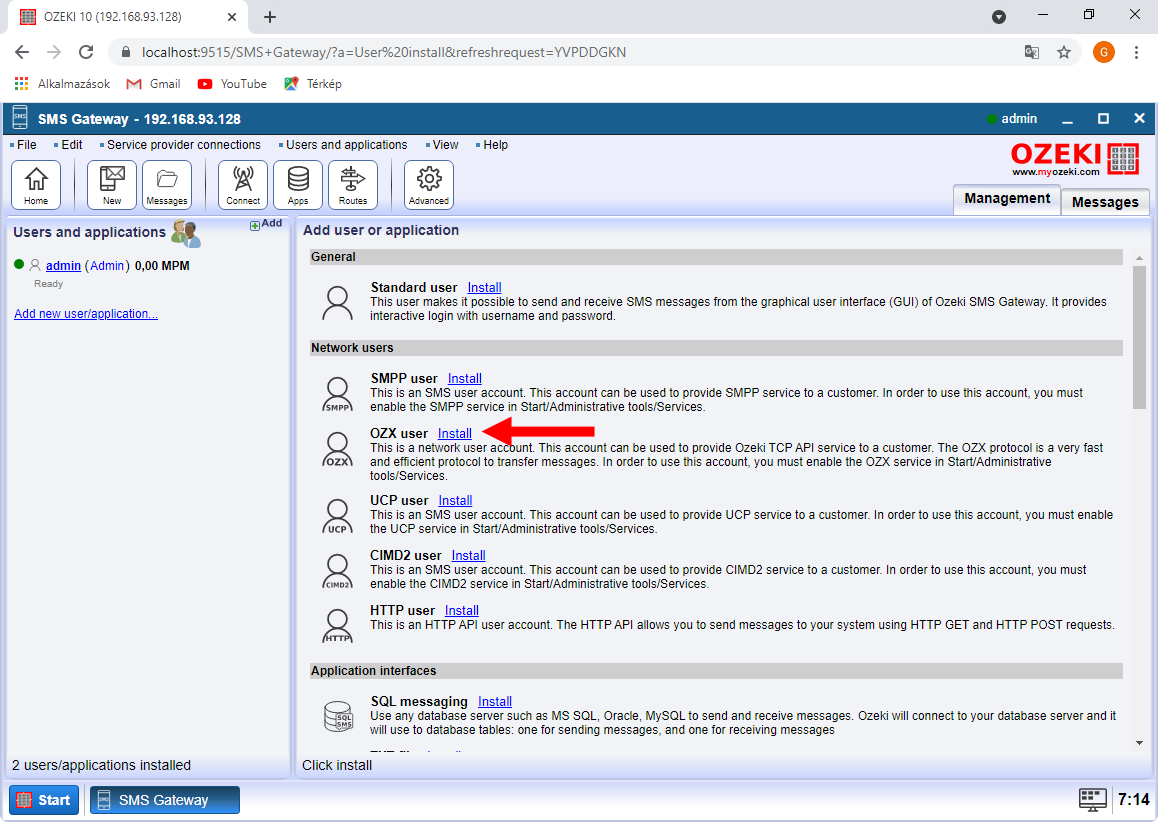Click the New message toolbar icon
The image size is (1158, 822).
(x=112, y=185)
